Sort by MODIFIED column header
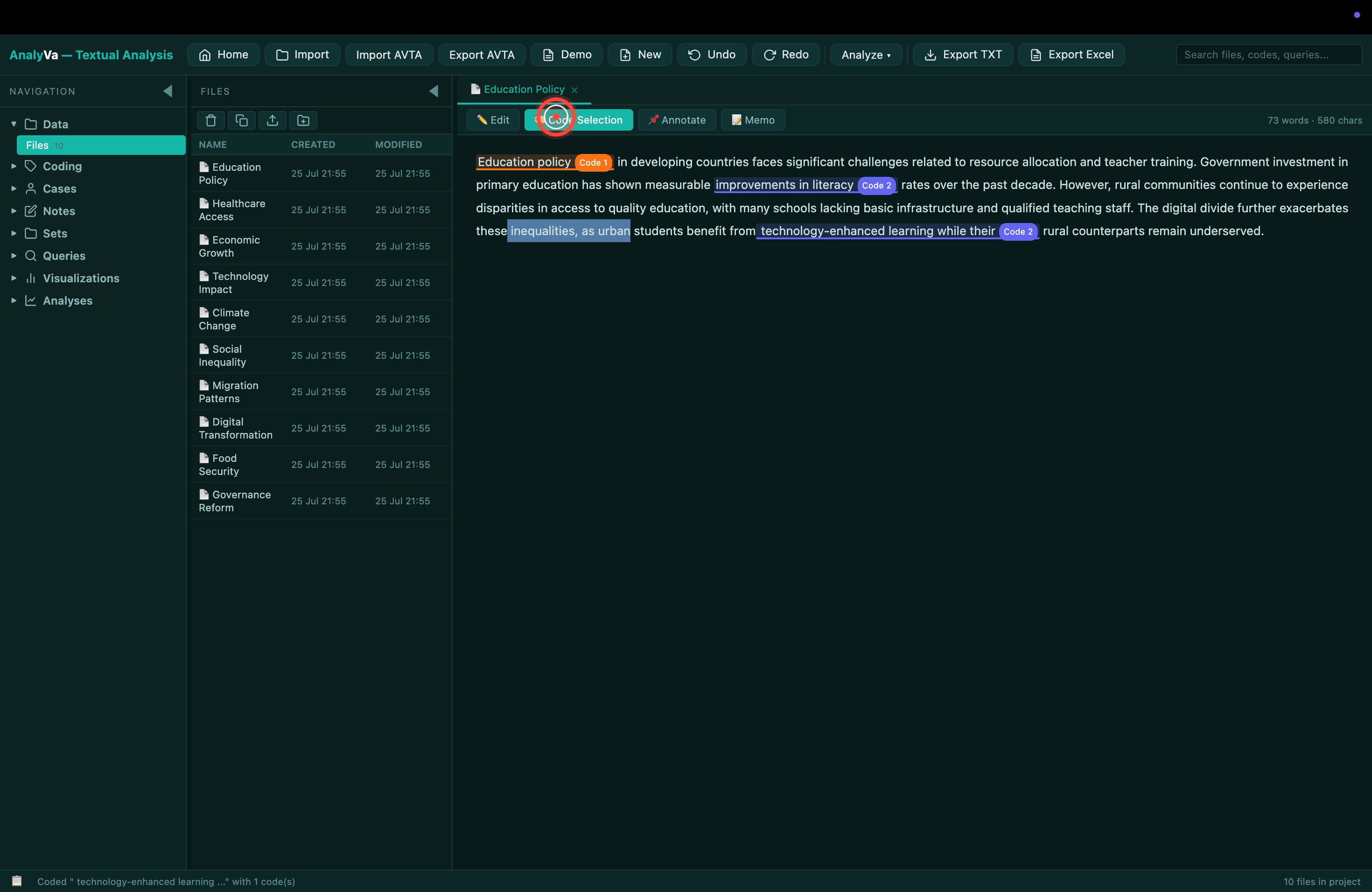The height and width of the screenshot is (892, 1372). pos(399,145)
